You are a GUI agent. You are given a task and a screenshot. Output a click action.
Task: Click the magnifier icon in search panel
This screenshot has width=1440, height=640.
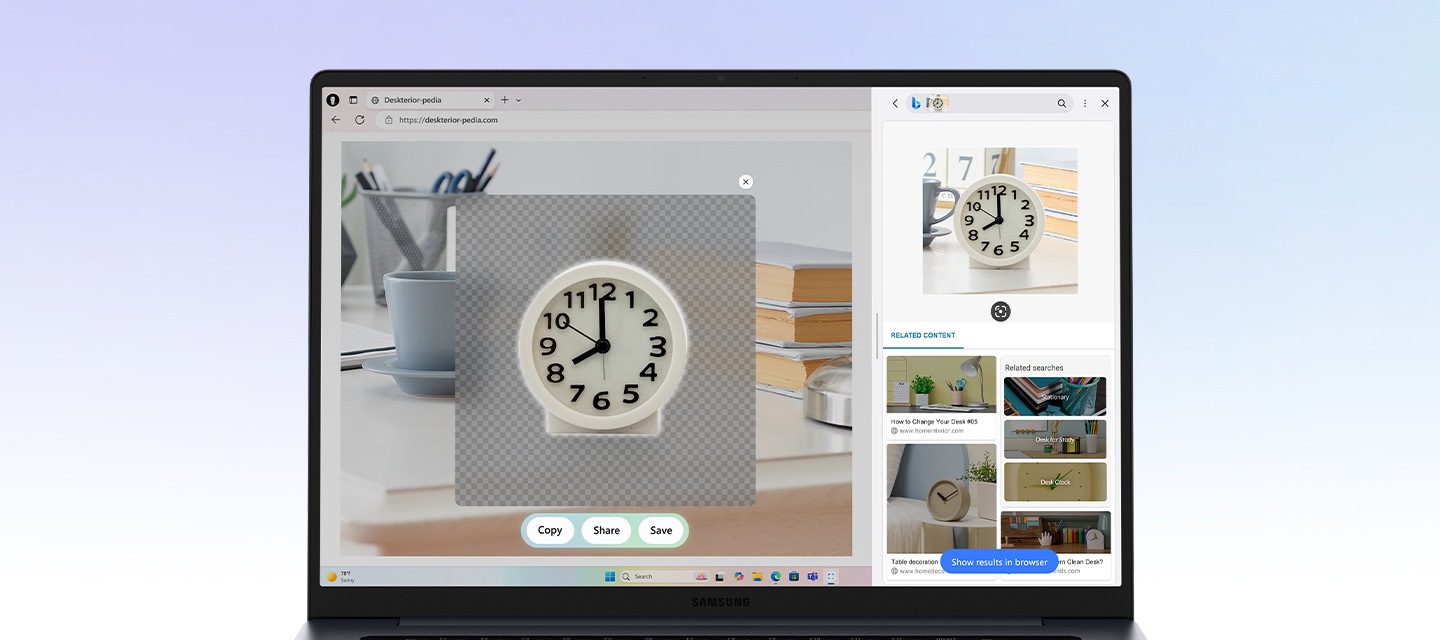click(1062, 103)
